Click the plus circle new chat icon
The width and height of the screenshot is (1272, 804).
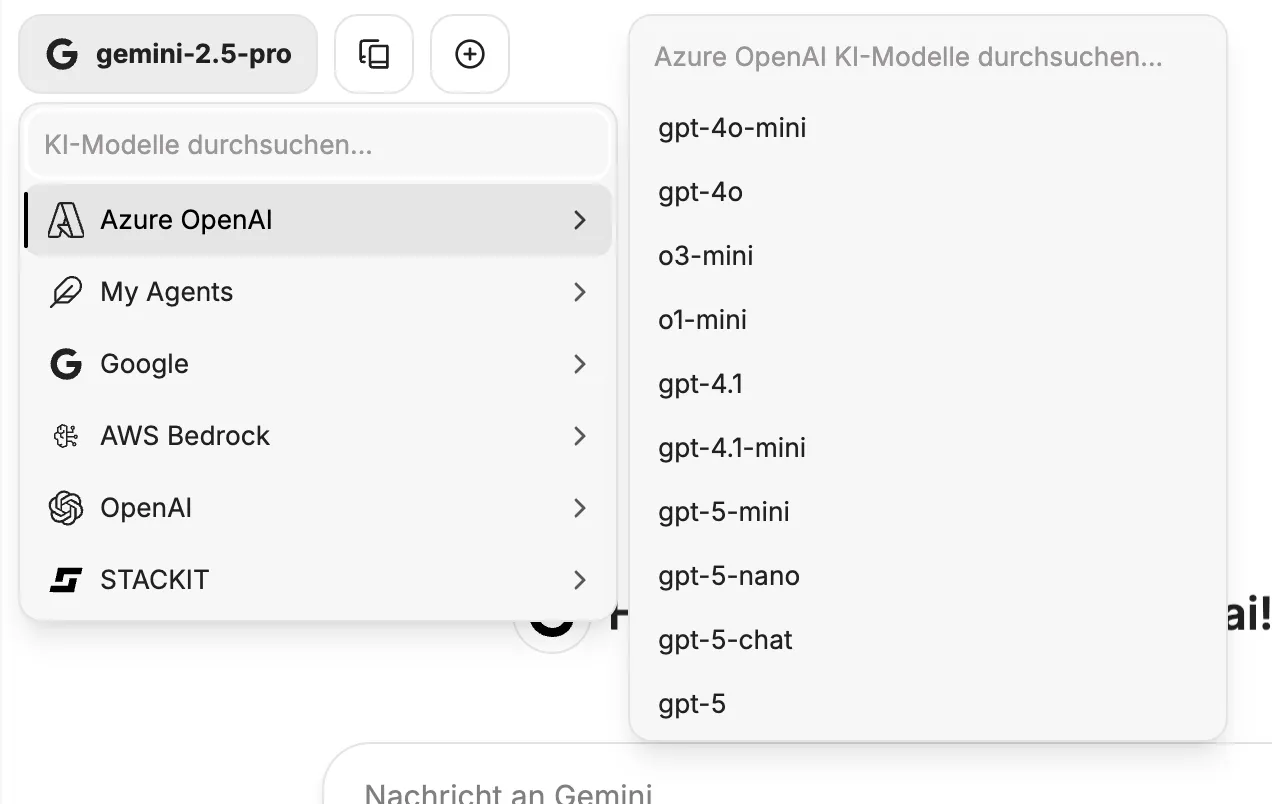tap(470, 54)
